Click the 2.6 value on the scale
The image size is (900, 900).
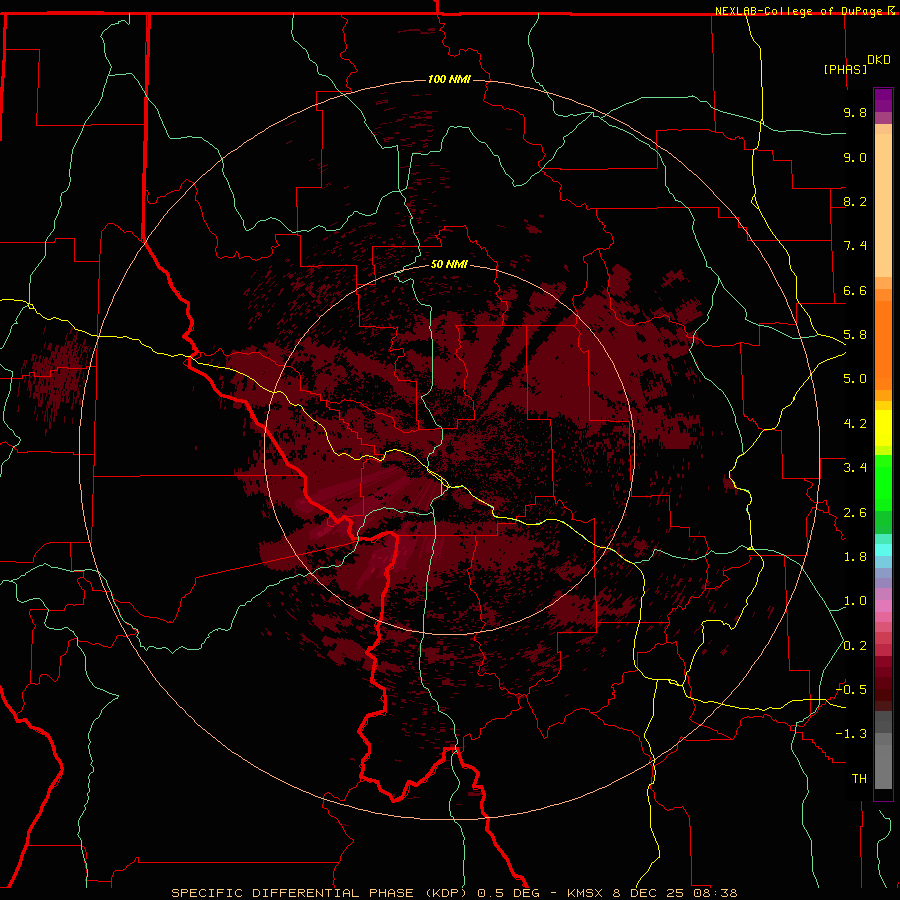click(x=855, y=513)
